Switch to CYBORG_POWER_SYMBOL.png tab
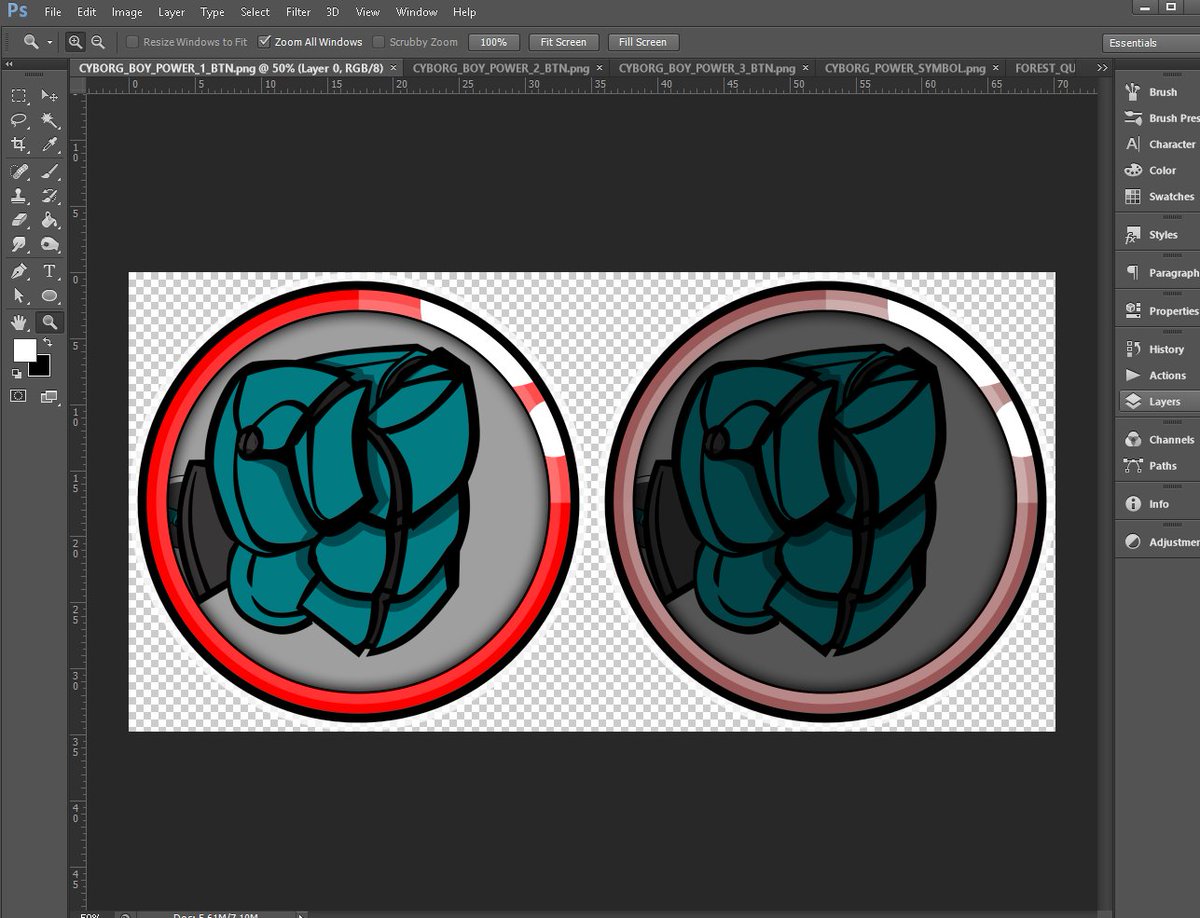Viewport: 1200px width, 918px height. (905, 68)
